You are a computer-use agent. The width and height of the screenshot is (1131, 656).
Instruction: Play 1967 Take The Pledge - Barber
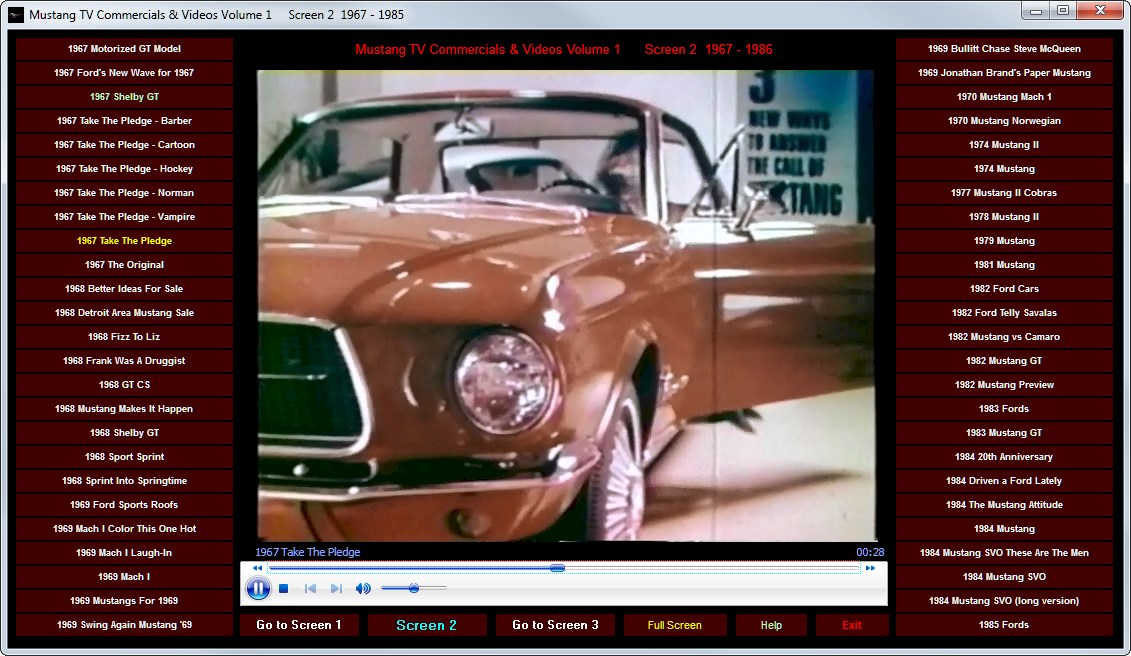pyautogui.click(x=124, y=121)
